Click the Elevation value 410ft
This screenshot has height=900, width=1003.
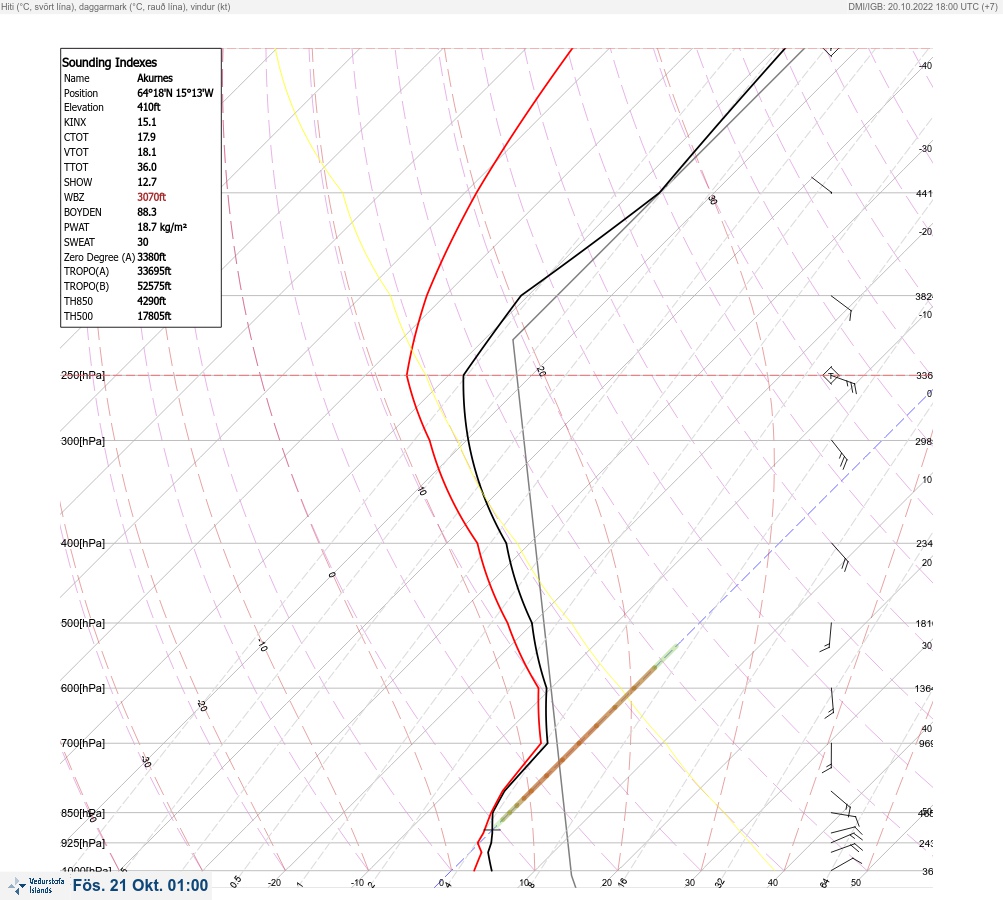click(149, 107)
